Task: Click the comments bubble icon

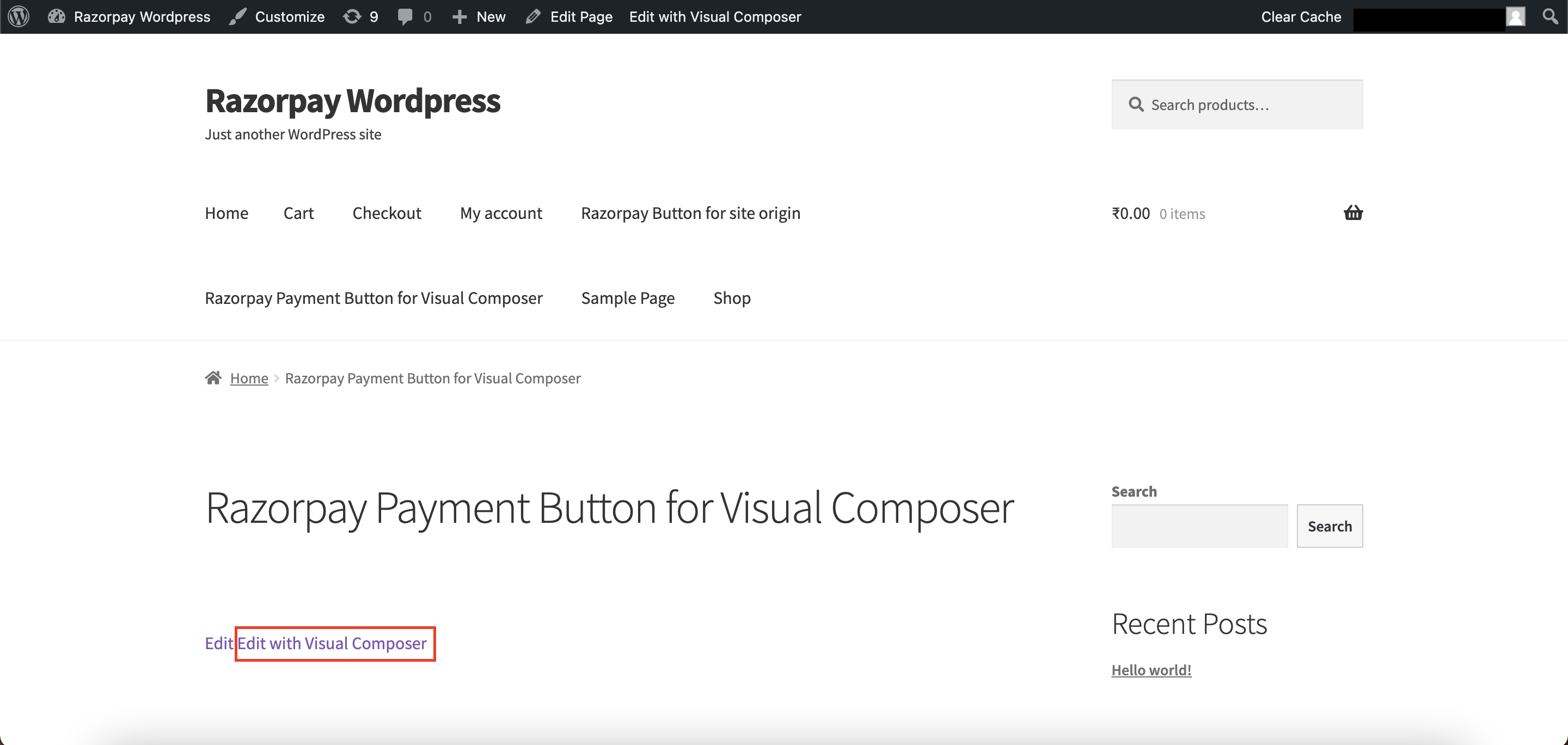Action: click(x=405, y=16)
